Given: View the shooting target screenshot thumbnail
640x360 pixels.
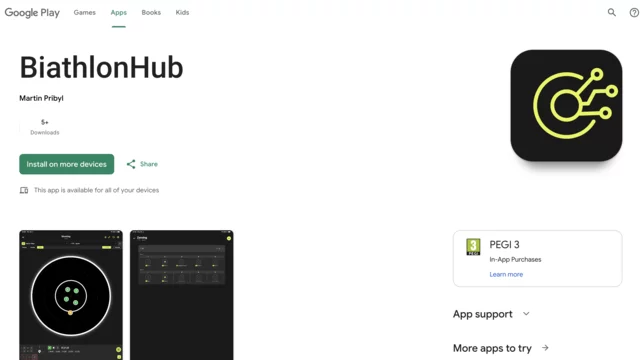Looking at the screenshot, I should coord(71,295).
